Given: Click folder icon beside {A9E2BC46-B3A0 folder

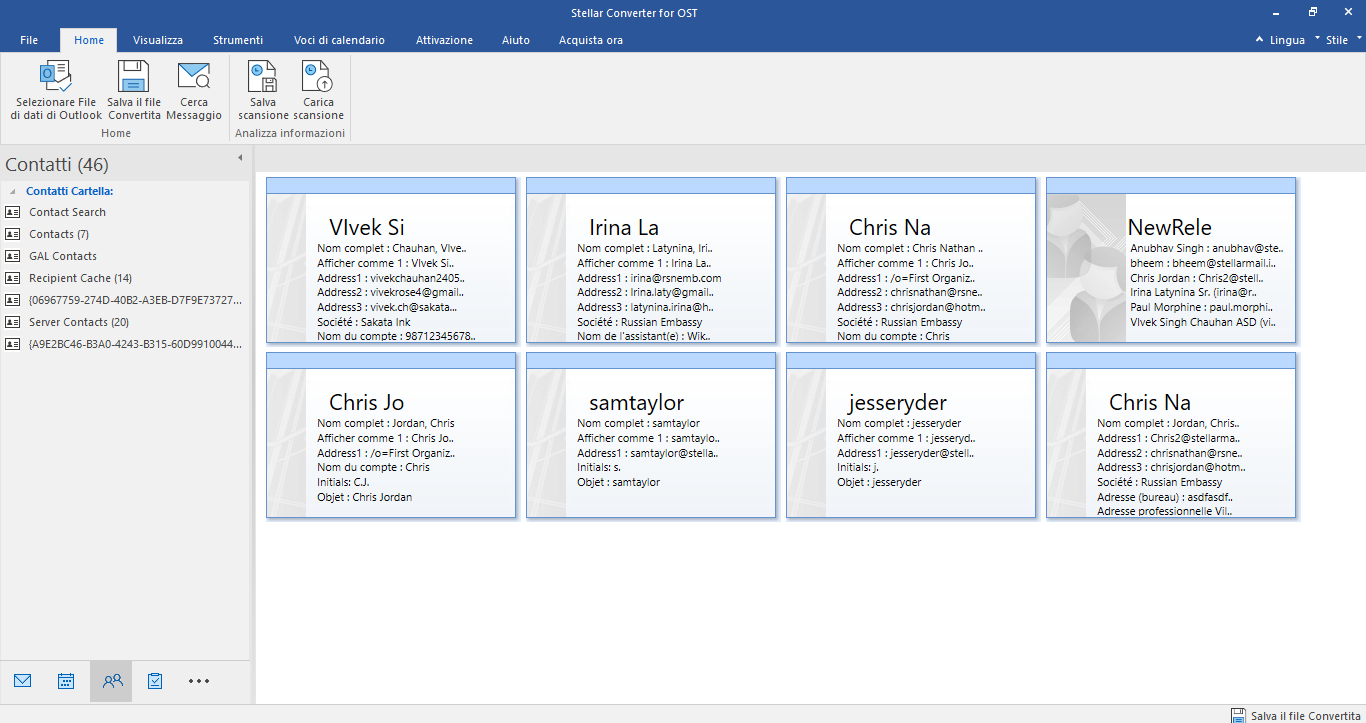Looking at the screenshot, I should tap(13, 344).
